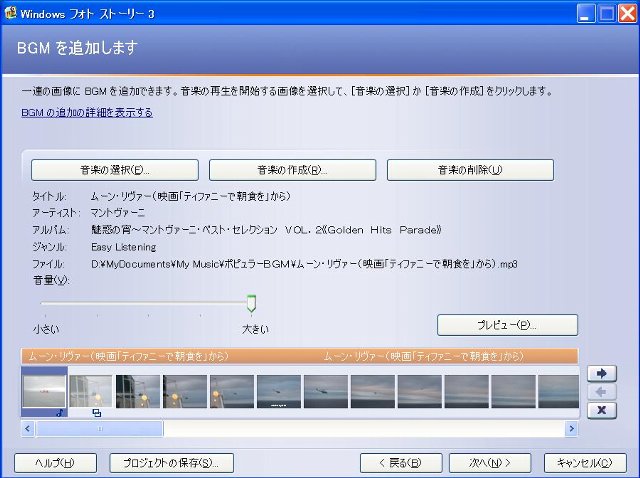The image size is (640, 478).
Task: Select the sixth thumbnail, a helicopter over the sea
Action: (x=279, y=391)
